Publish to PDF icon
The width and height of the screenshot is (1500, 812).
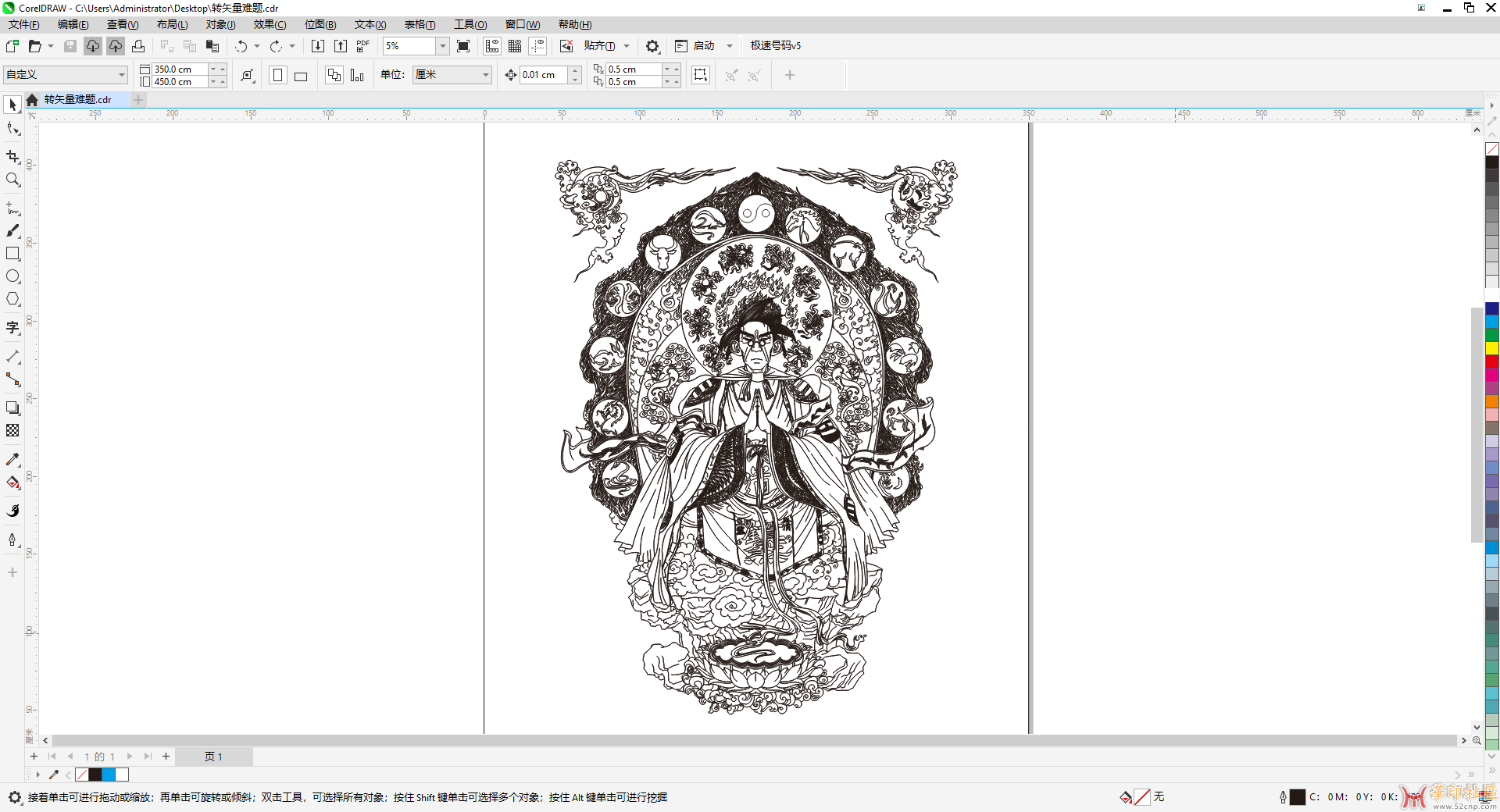(x=363, y=46)
